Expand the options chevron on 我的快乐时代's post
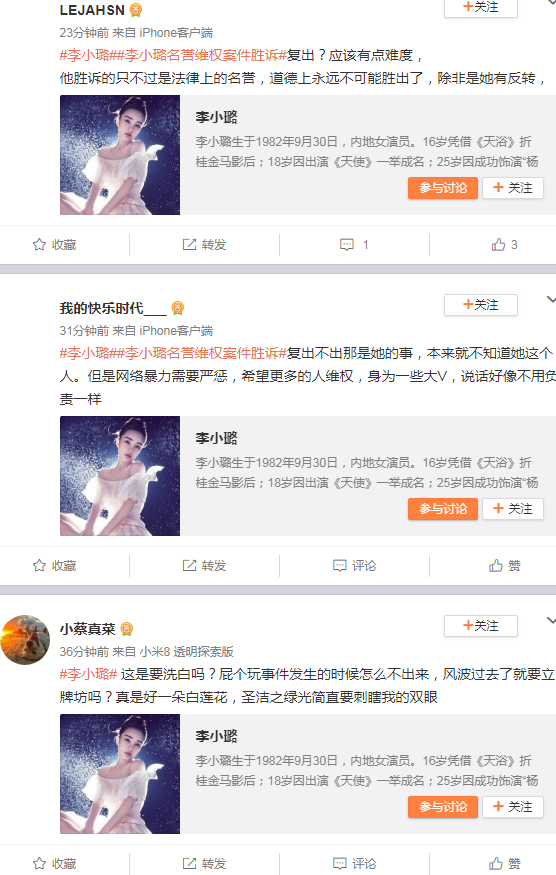 click(x=551, y=300)
